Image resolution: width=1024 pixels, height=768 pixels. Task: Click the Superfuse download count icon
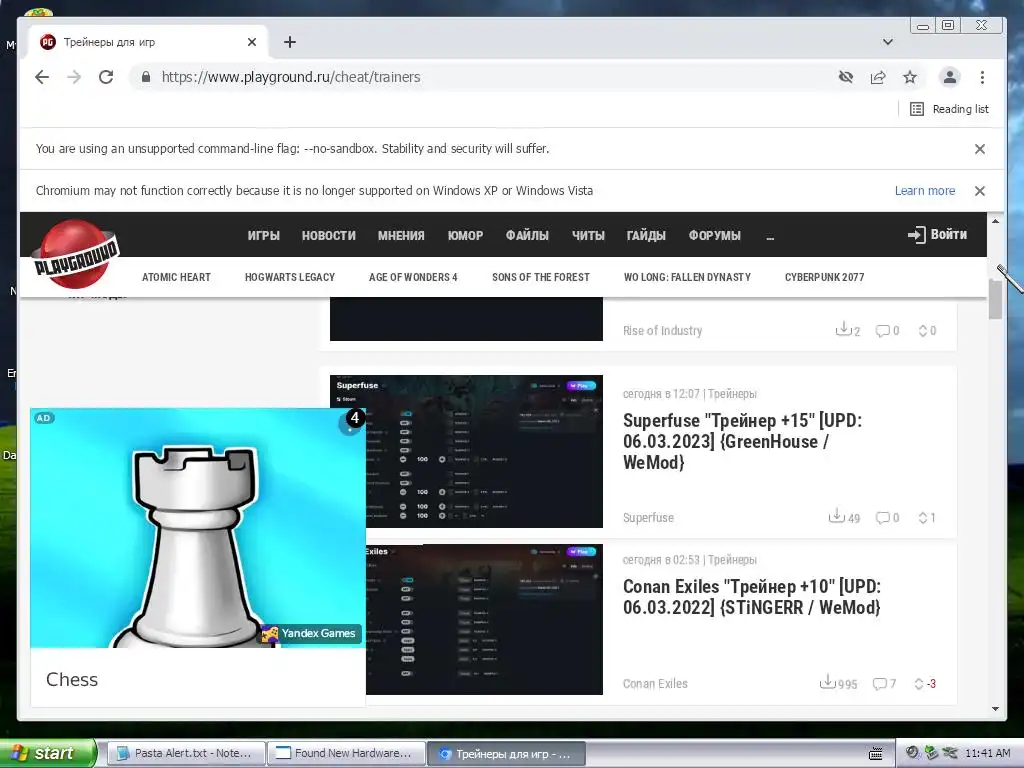(836, 516)
